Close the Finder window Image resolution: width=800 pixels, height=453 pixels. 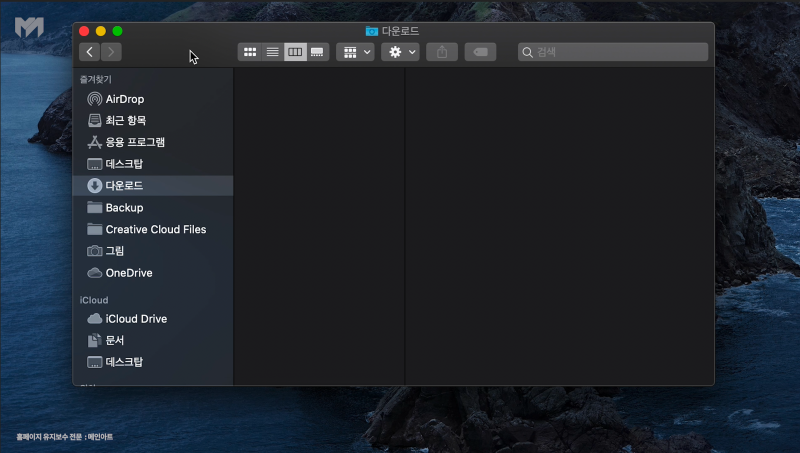(84, 31)
